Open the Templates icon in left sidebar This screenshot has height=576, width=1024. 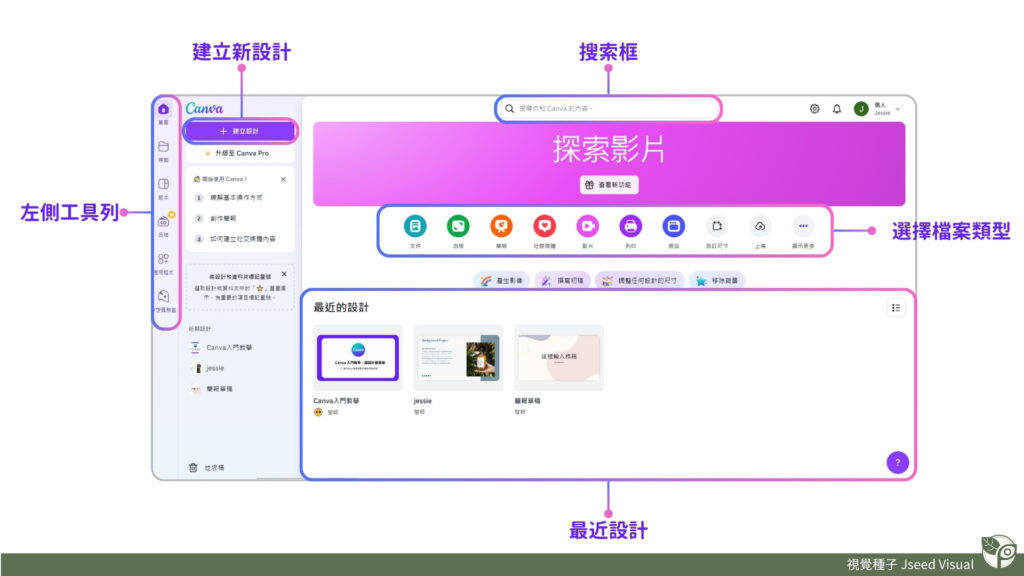(x=163, y=184)
